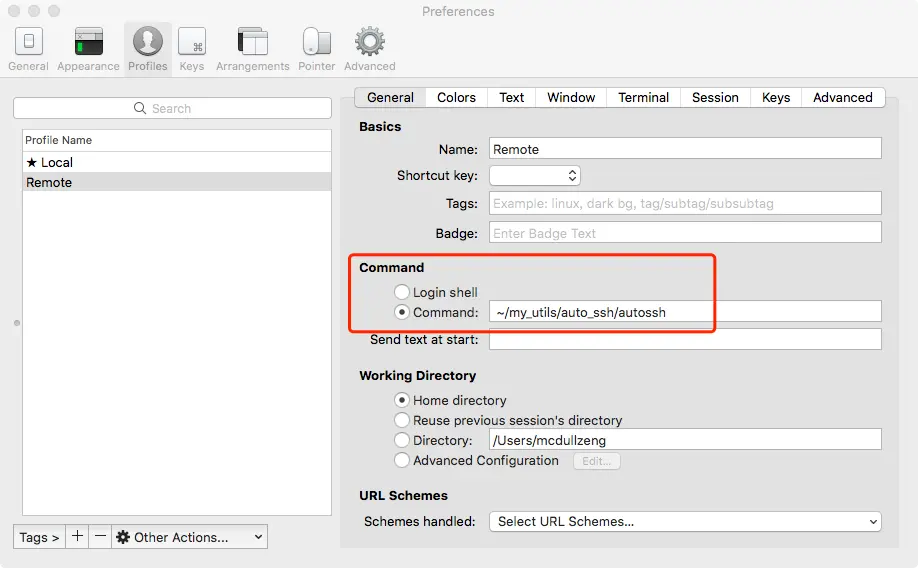Click the Badge text field
The width and height of the screenshot is (918, 568).
coord(685,232)
